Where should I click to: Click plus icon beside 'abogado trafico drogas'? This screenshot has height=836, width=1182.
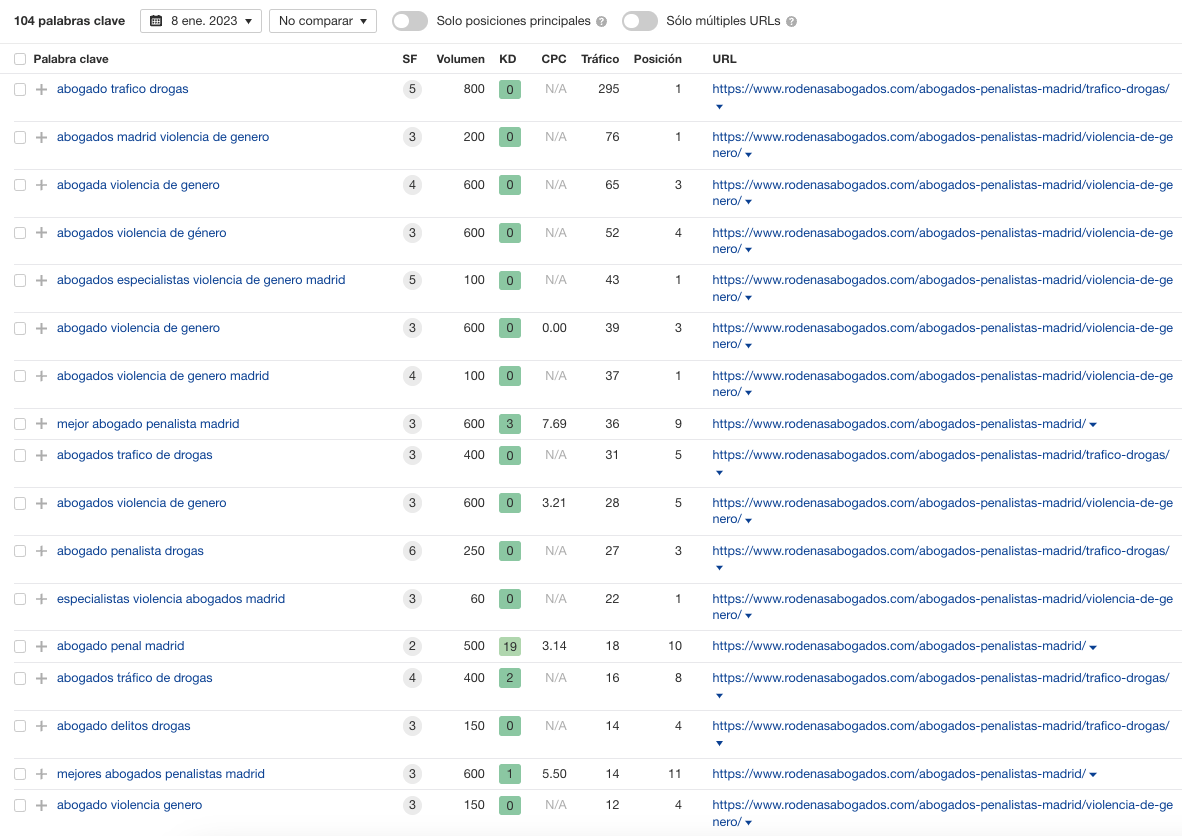(41, 90)
